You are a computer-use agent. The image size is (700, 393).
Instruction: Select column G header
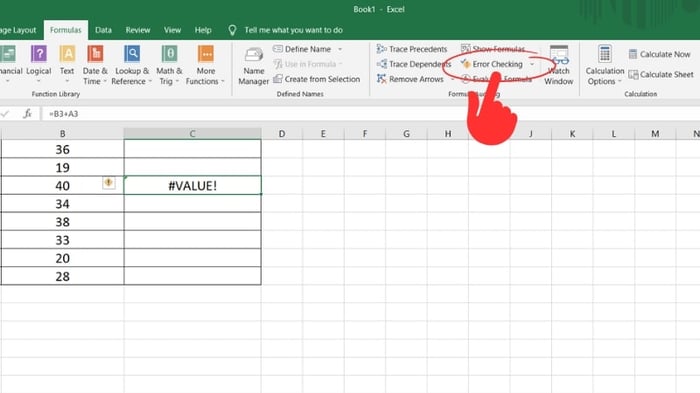[x=406, y=134]
